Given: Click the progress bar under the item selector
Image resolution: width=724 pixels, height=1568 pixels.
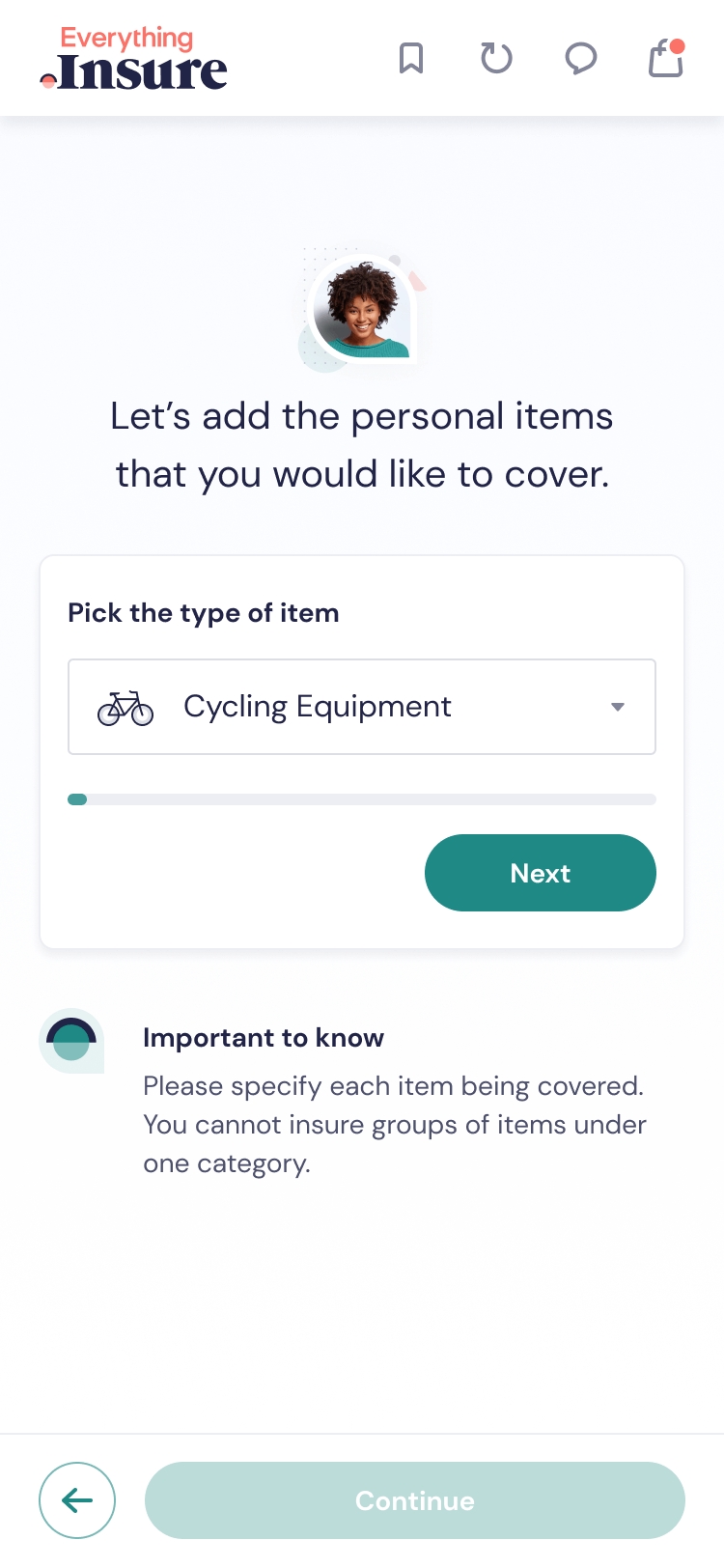Looking at the screenshot, I should (x=362, y=799).
